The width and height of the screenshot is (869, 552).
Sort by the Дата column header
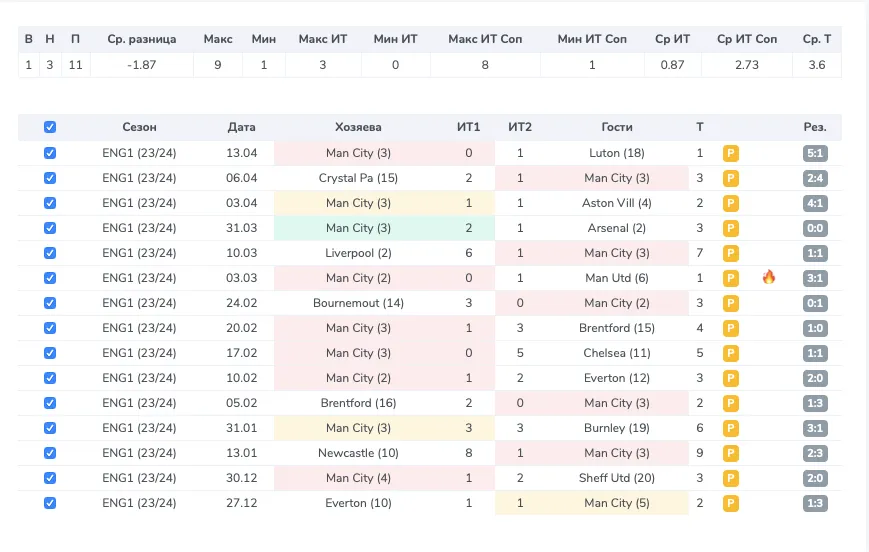coord(242,127)
